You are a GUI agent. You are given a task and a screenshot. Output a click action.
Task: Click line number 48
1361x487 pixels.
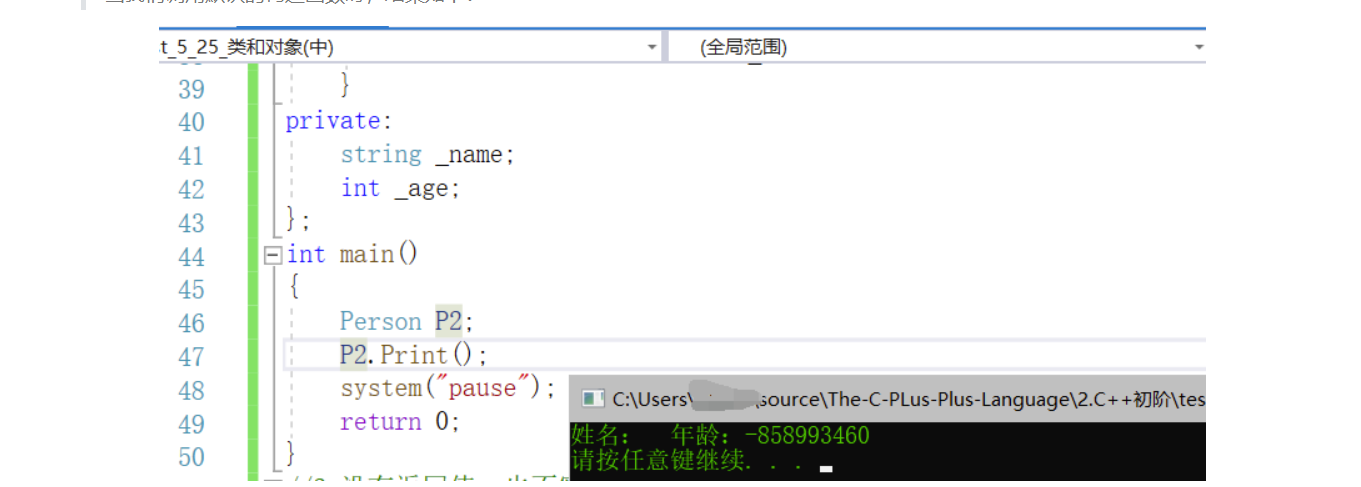point(191,391)
